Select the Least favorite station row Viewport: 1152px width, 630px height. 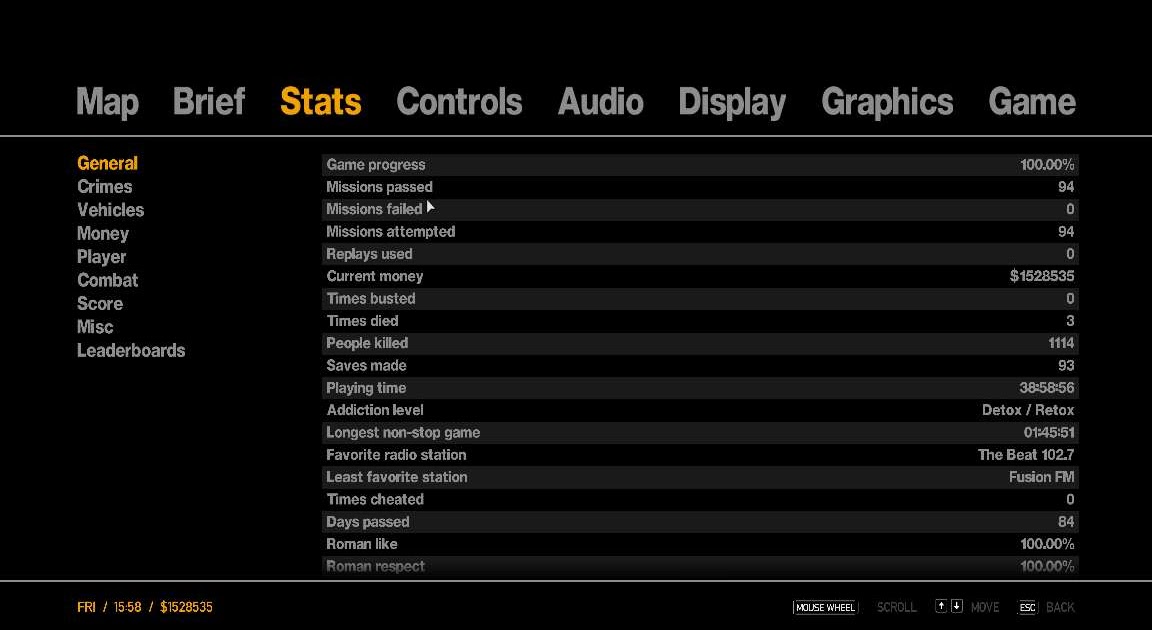pyautogui.click(x=700, y=477)
